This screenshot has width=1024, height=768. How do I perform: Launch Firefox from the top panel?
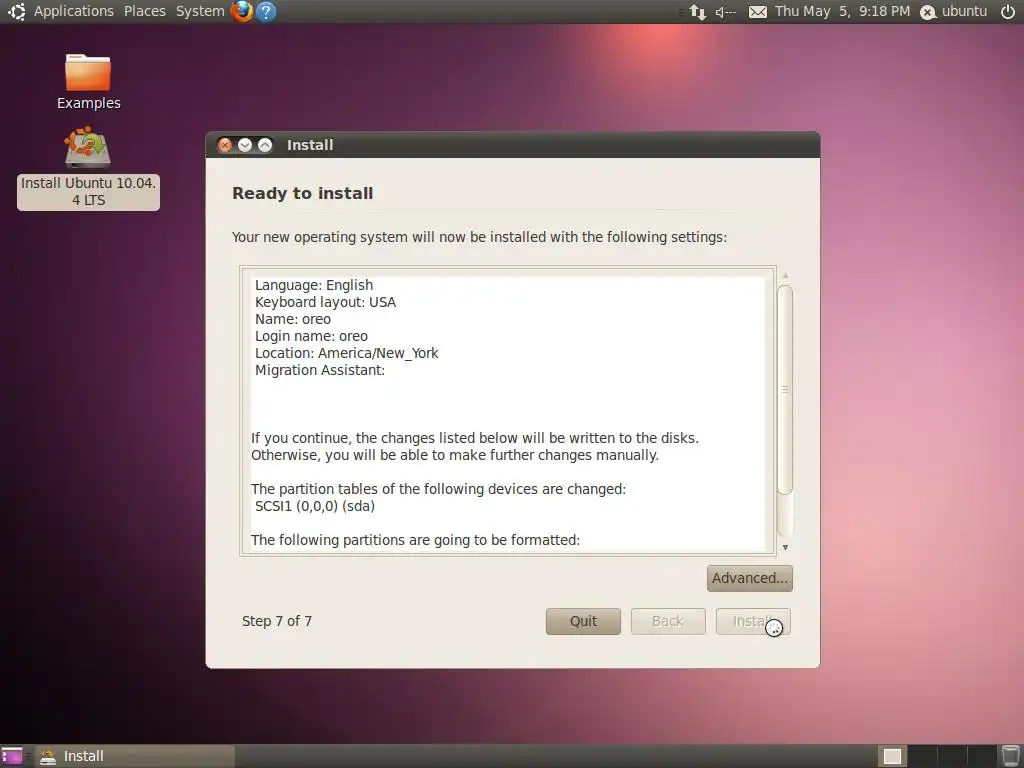[x=242, y=11]
